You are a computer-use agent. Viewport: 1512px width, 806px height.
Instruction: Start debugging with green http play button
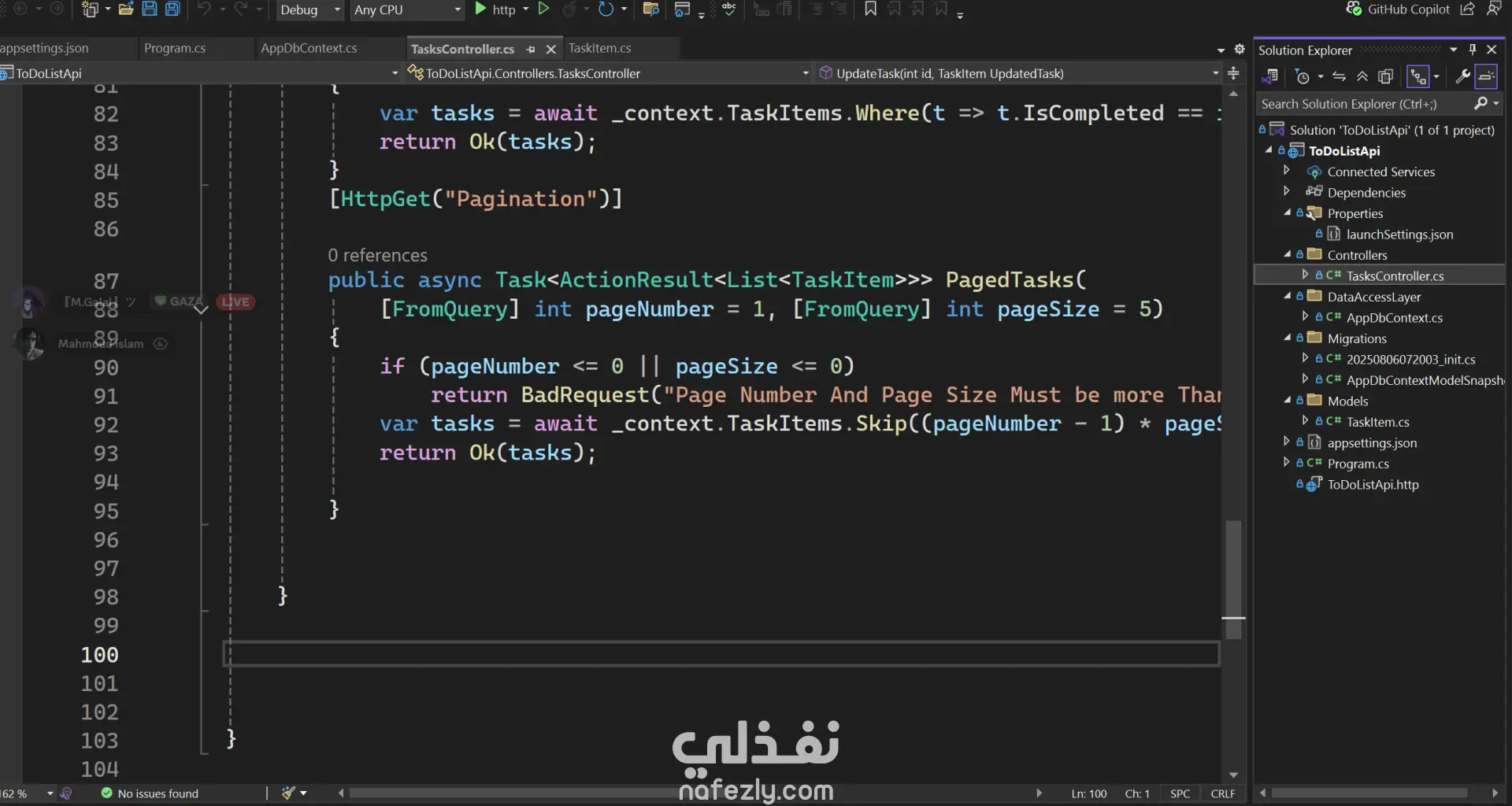pyautogui.click(x=480, y=9)
